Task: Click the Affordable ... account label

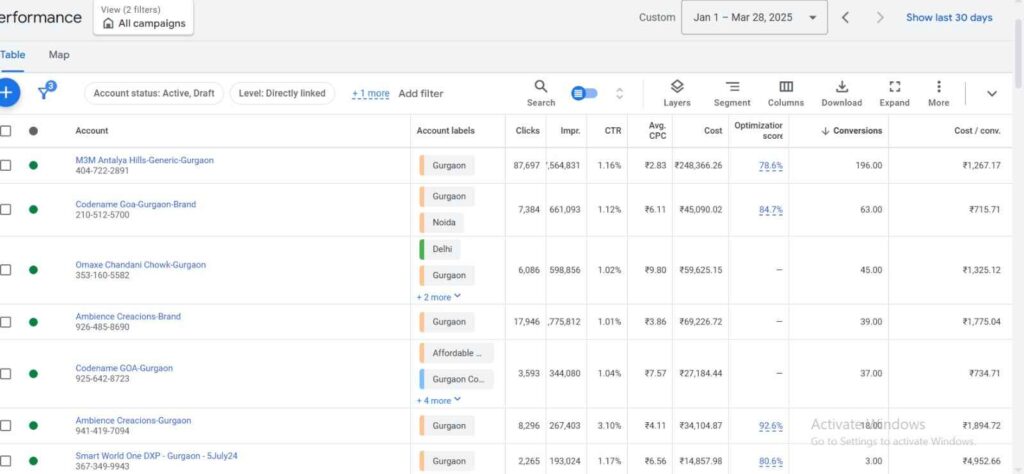Action: tap(456, 353)
